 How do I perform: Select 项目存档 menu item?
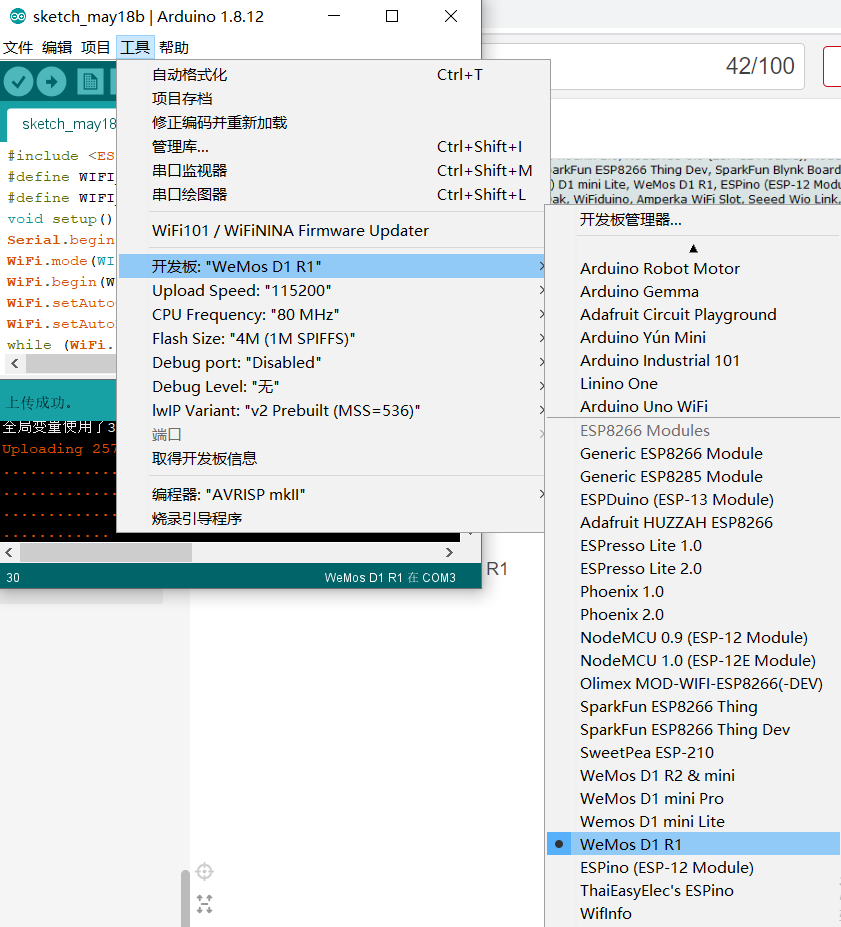coord(331,99)
